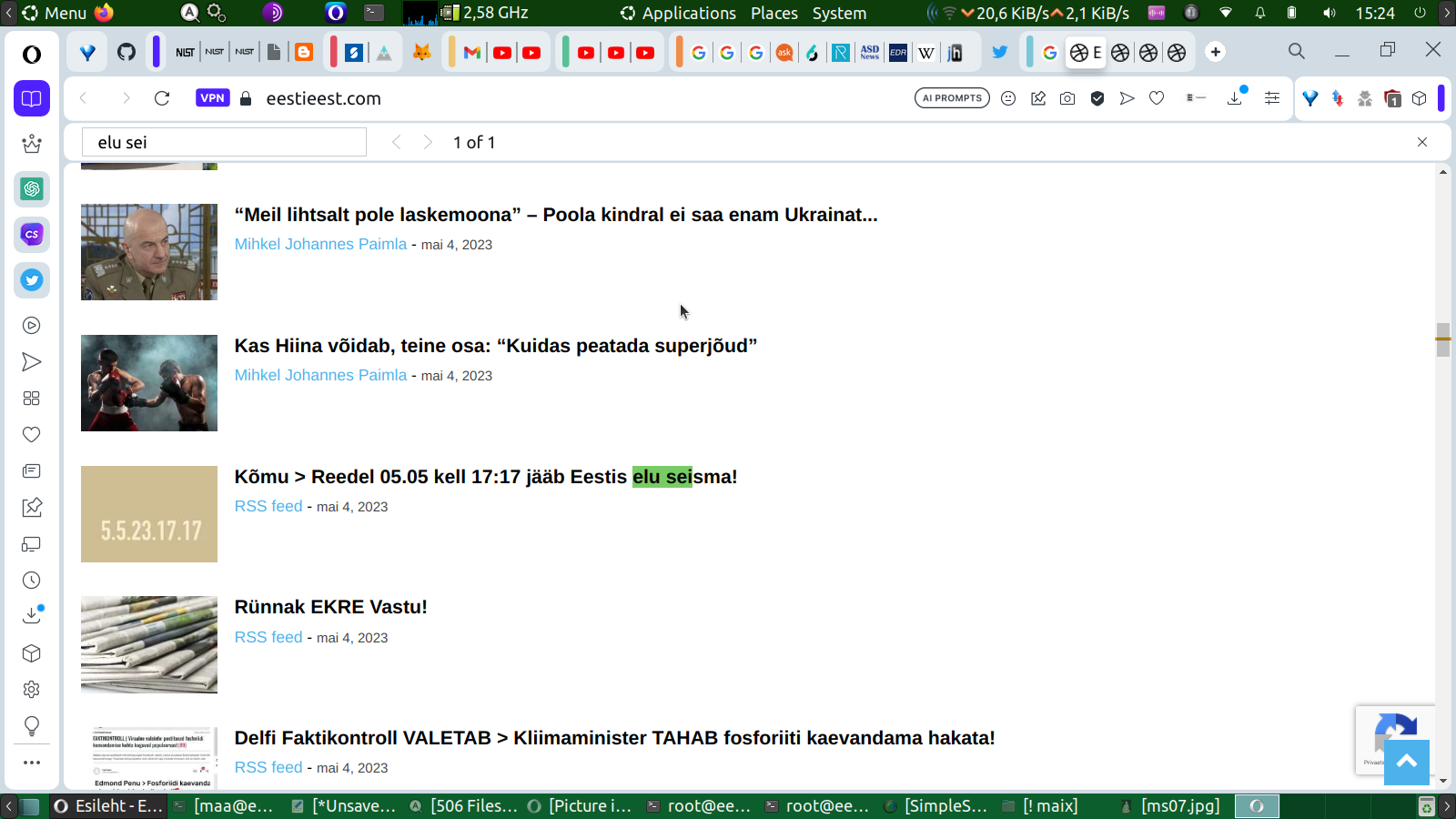The width and height of the screenshot is (1456, 819).
Task: Open the Poola kindral article headline
Action: pyautogui.click(x=556, y=215)
